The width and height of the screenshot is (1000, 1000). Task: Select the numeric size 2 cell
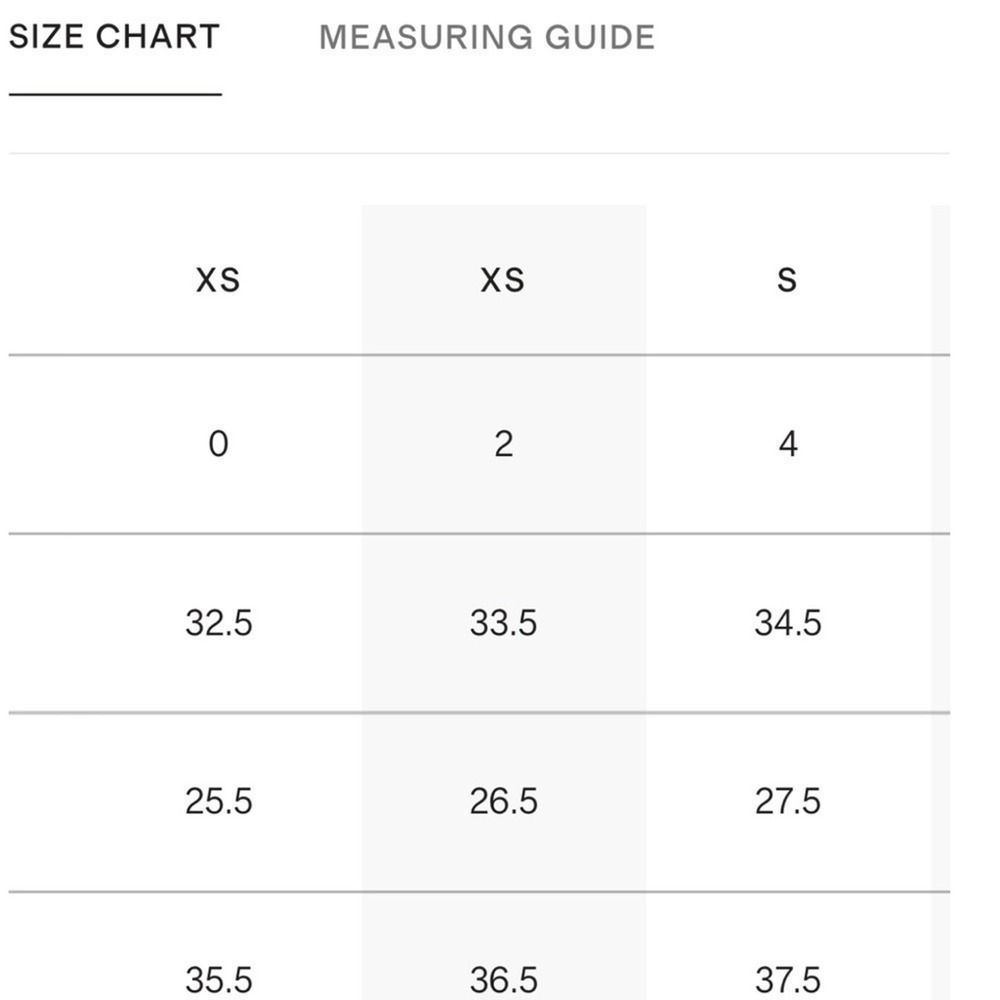(x=503, y=443)
